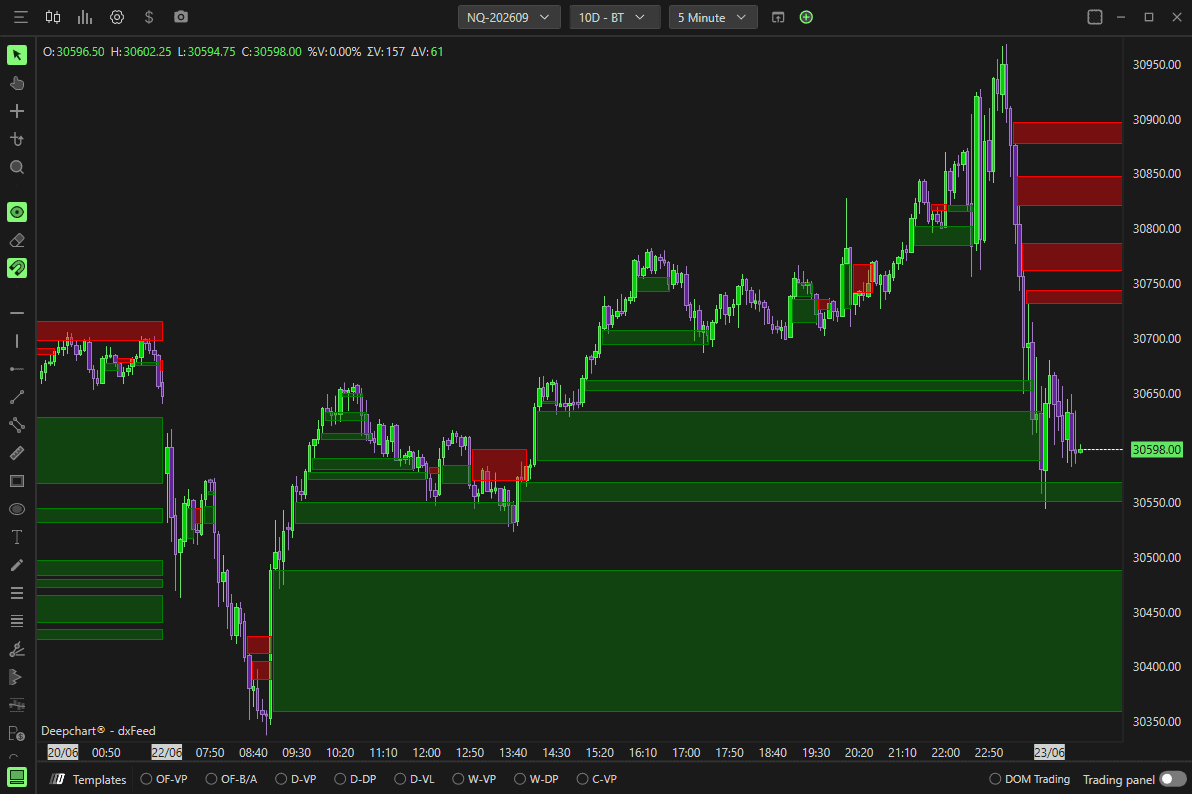Take a chart screenshot with the camera icon

point(181,17)
